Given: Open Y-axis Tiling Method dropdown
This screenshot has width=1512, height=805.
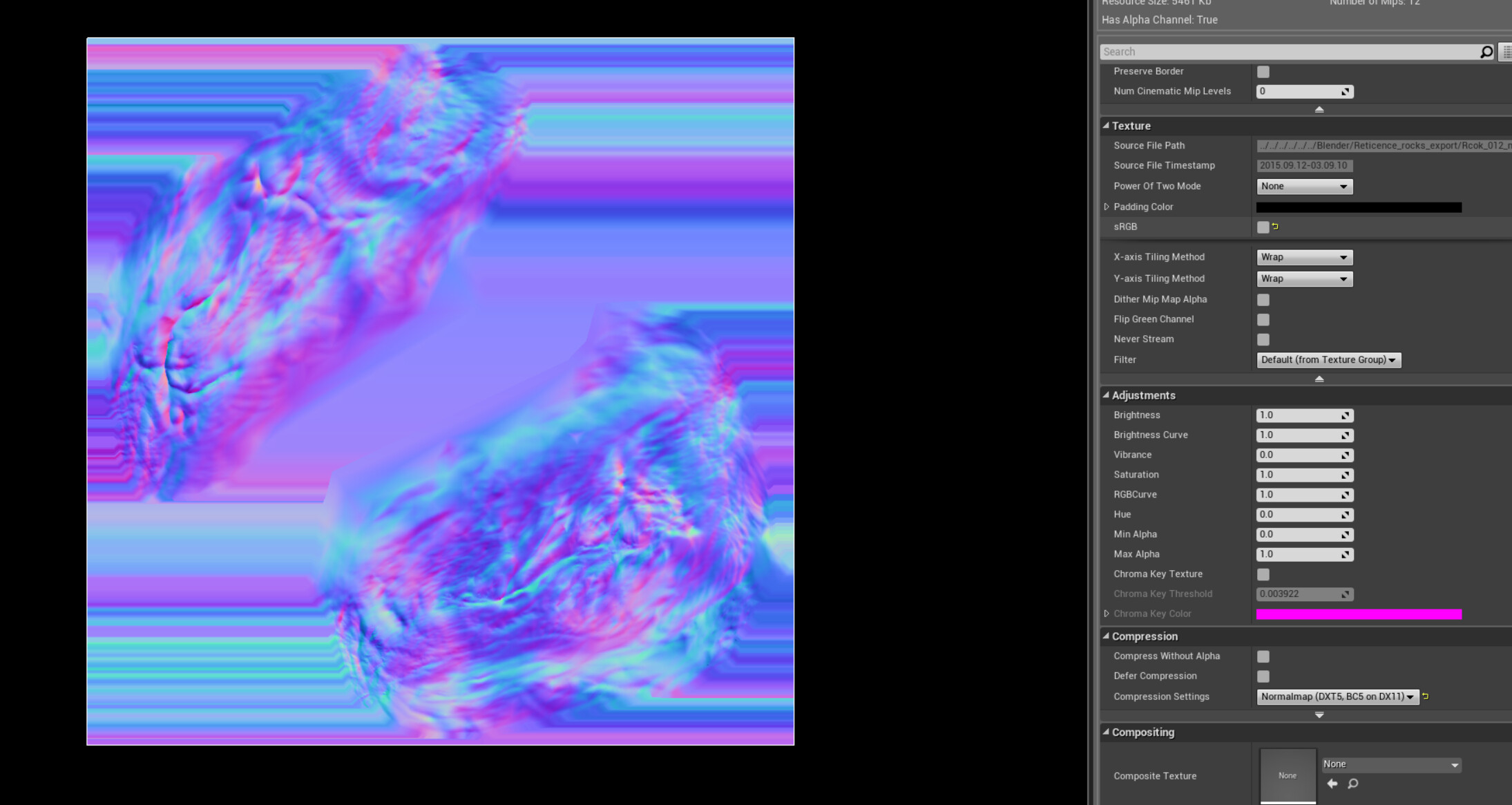Looking at the screenshot, I should [x=1304, y=279].
